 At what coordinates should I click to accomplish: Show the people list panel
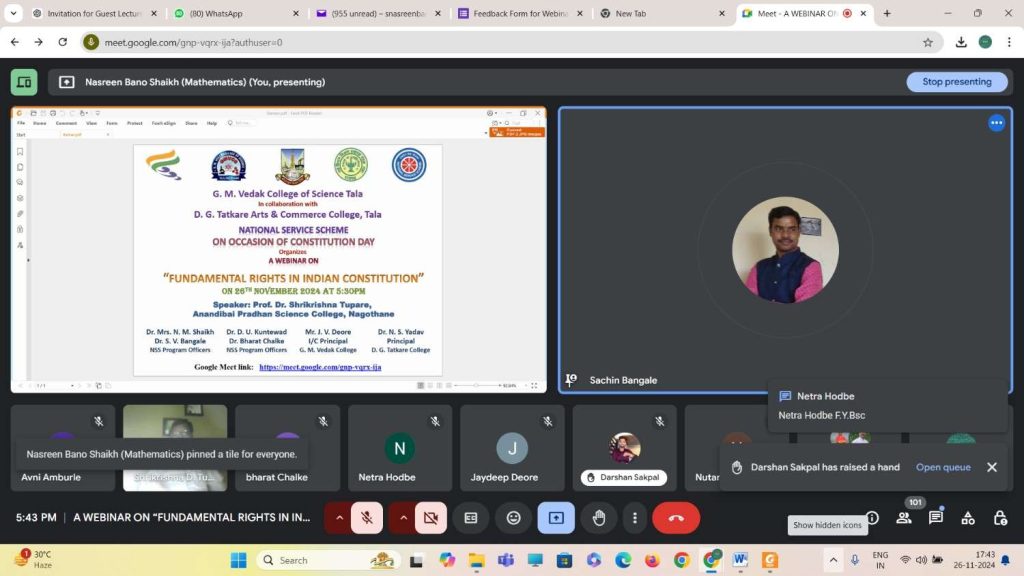pyautogui.click(x=904, y=518)
